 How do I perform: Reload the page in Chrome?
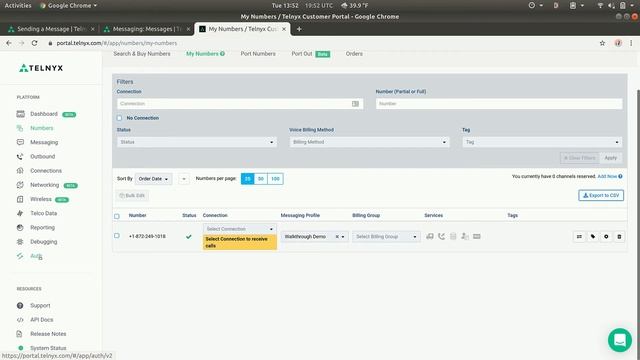click(34, 43)
